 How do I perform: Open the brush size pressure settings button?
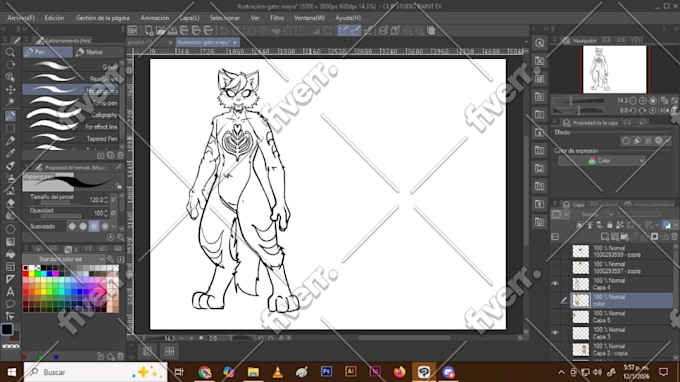pos(114,199)
